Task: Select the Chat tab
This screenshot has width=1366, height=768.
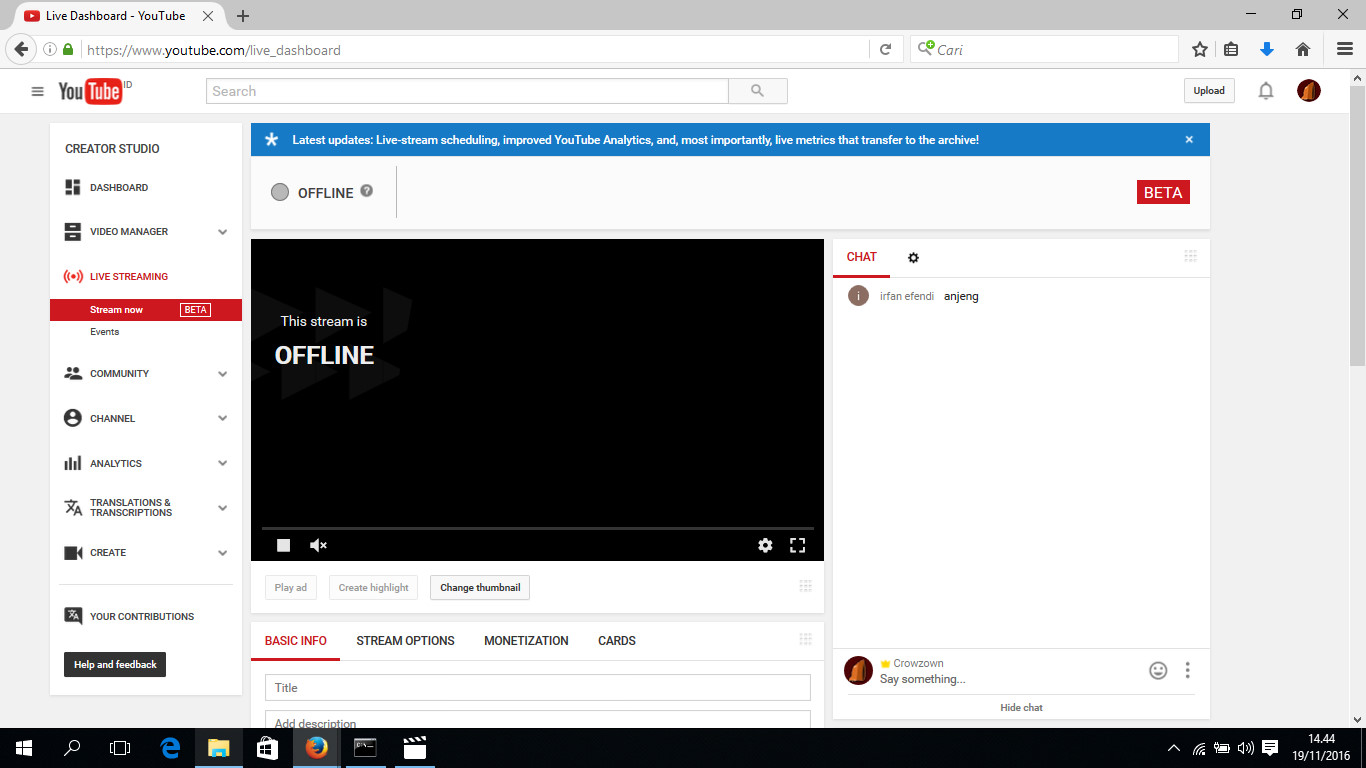Action: pyautogui.click(x=862, y=257)
